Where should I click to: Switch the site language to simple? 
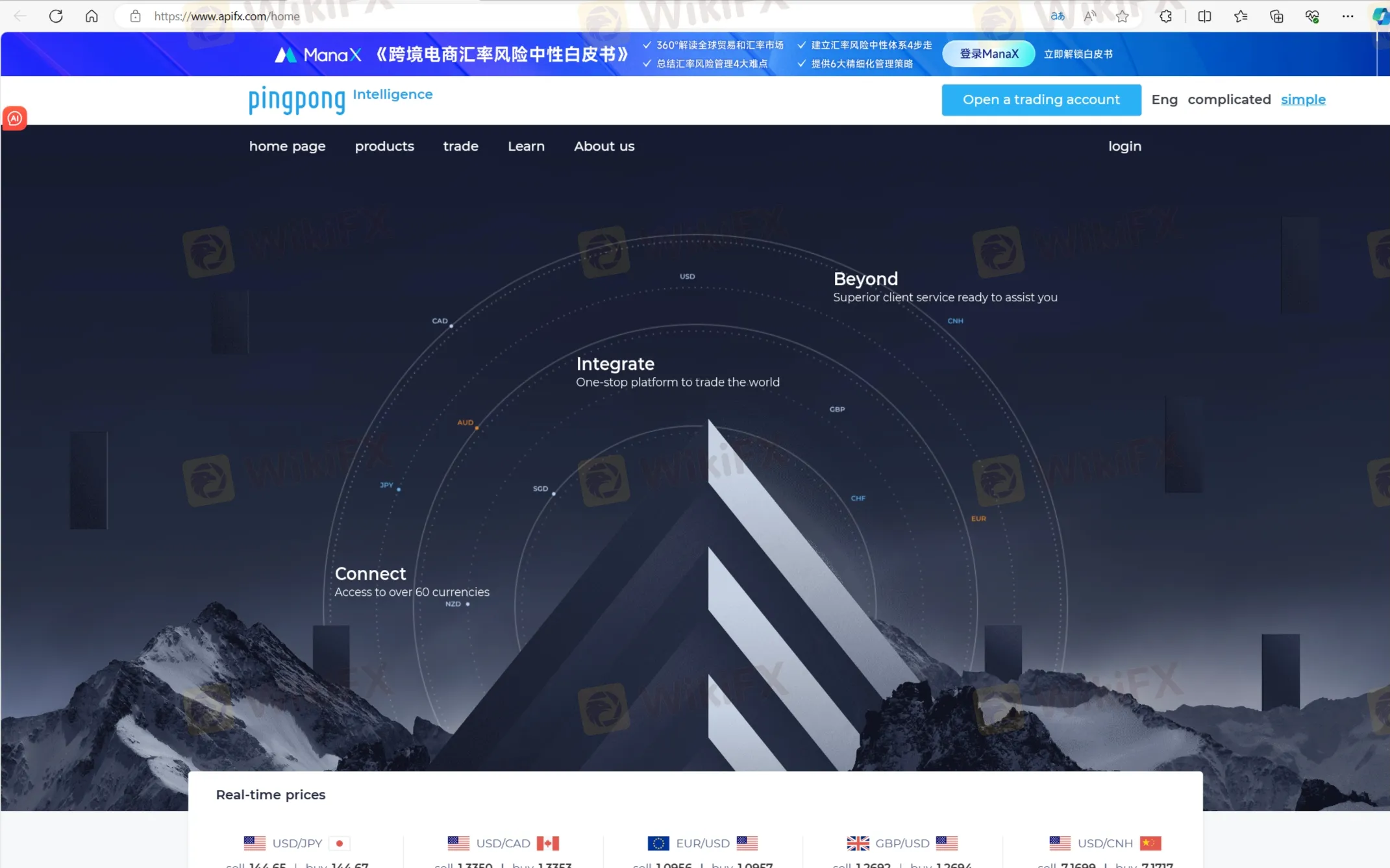pyautogui.click(x=1303, y=99)
